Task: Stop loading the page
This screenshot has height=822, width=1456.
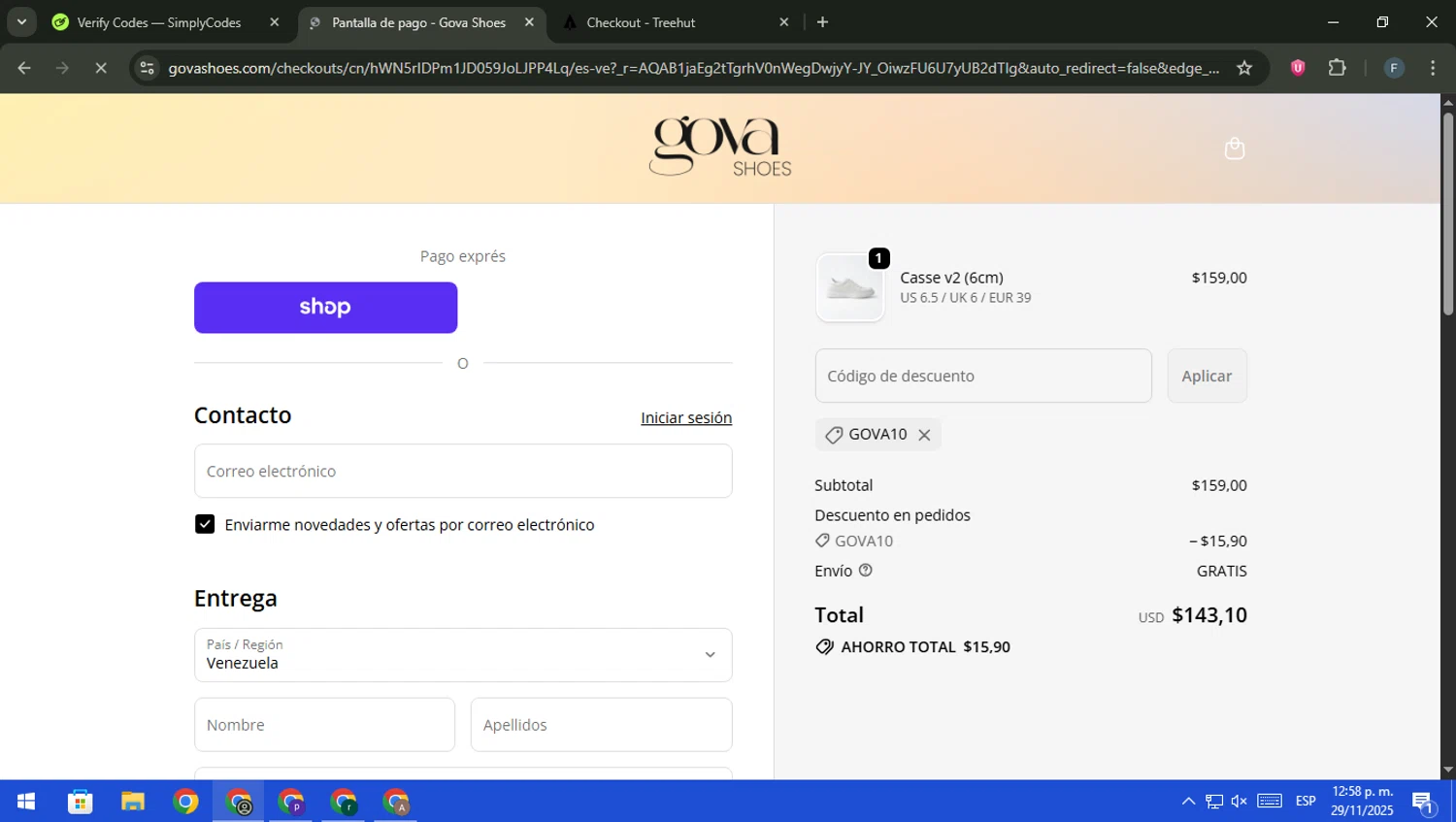Action: click(101, 68)
